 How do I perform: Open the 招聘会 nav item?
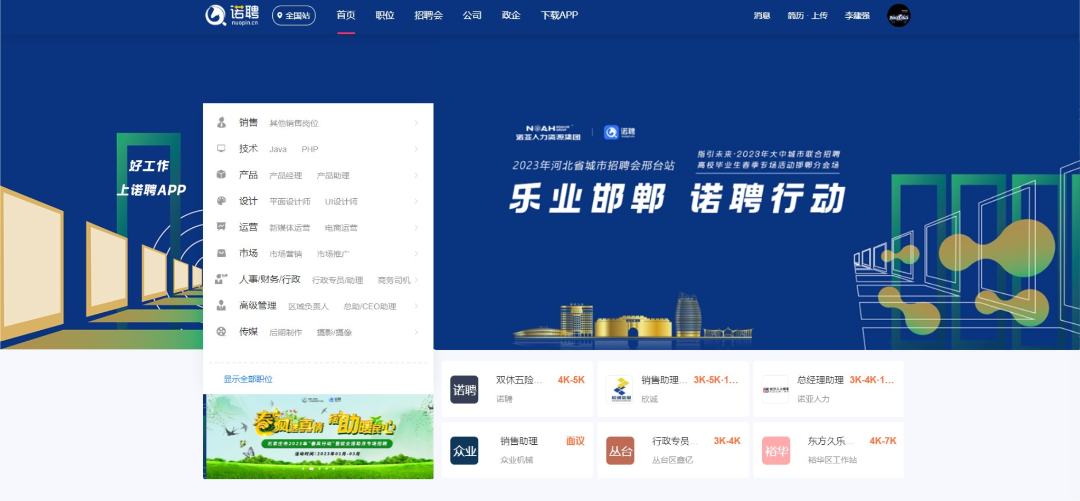pos(428,15)
